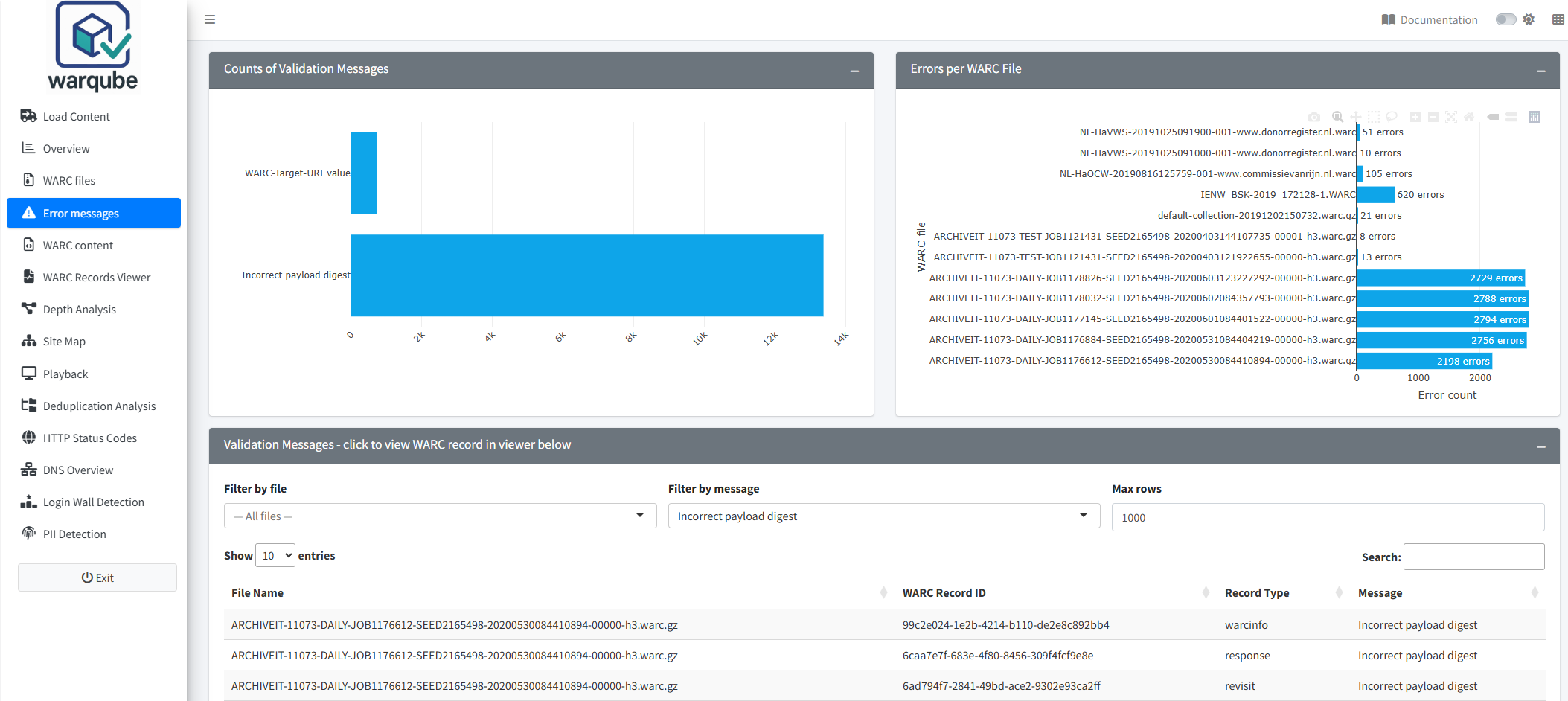1568x701 pixels.
Task: Toggle compare data on hover
Action: pyautogui.click(x=1511, y=117)
